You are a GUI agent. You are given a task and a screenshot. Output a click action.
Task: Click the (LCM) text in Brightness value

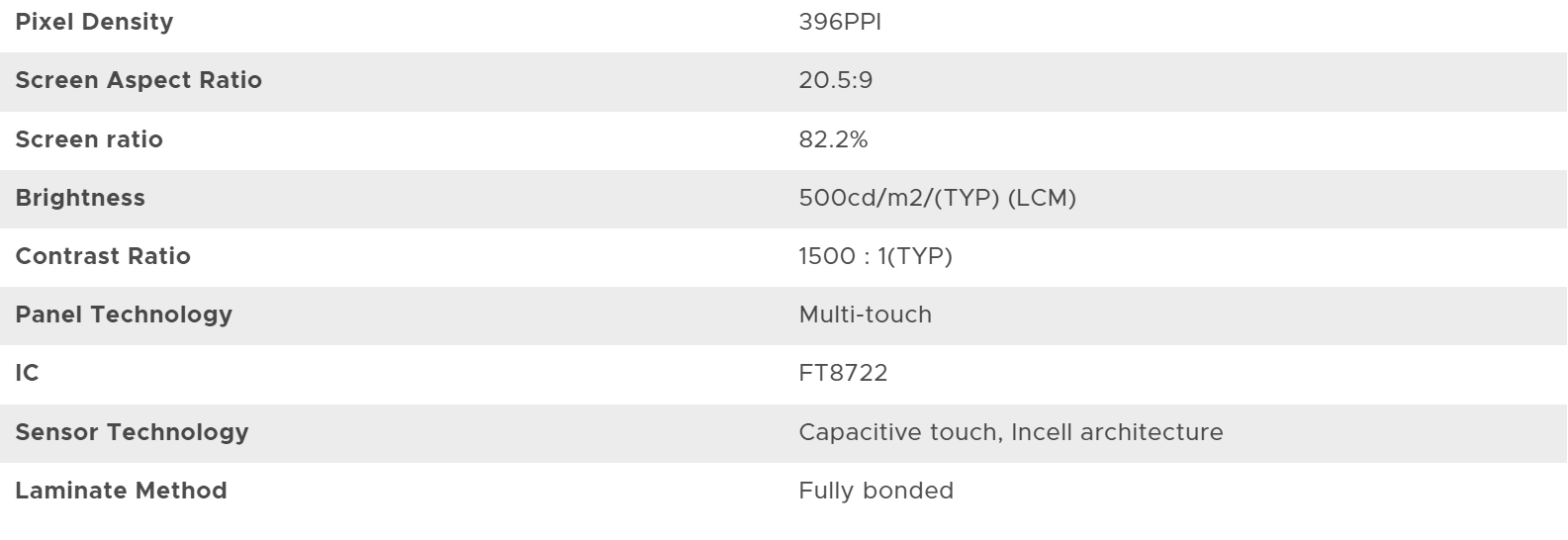[1042, 198]
